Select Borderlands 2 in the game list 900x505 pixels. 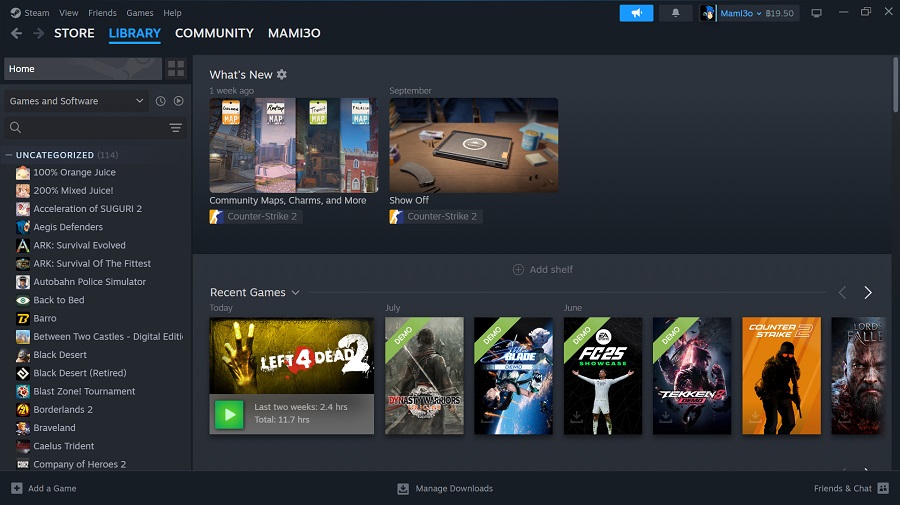pos(62,410)
